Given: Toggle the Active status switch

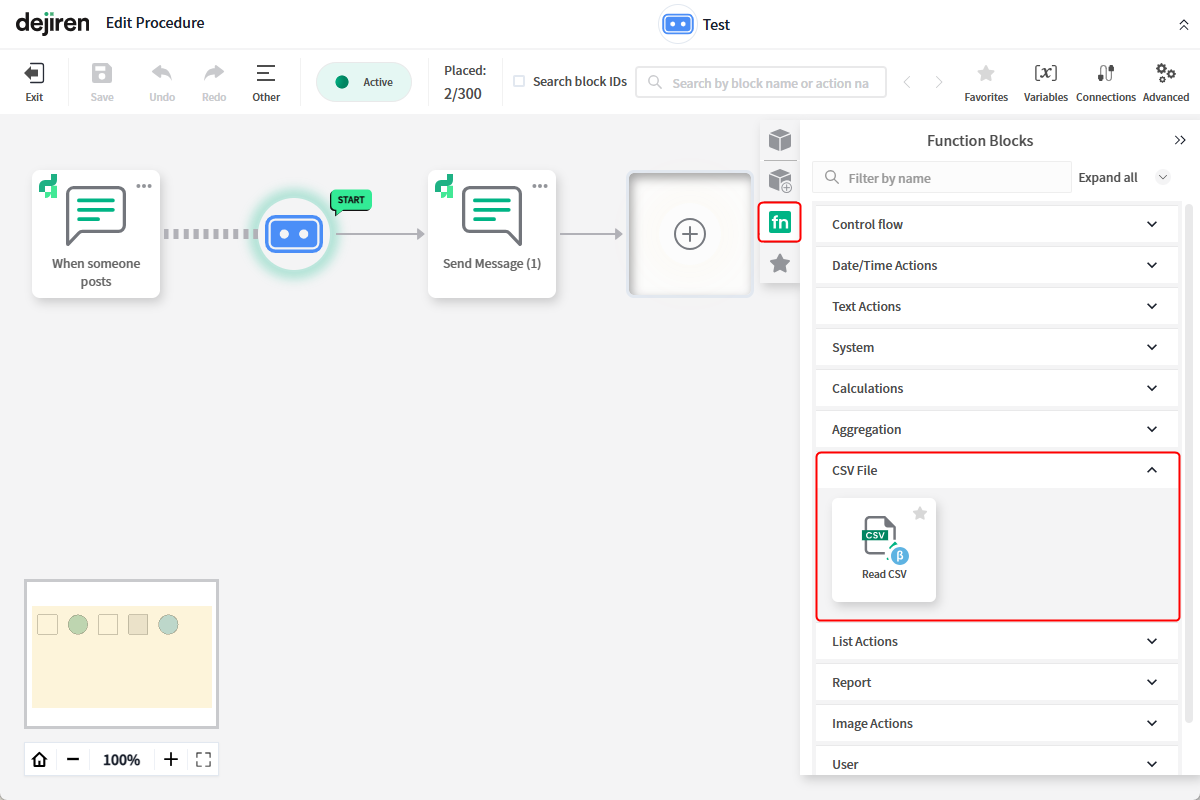Looking at the screenshot, I should coord(364,82).
